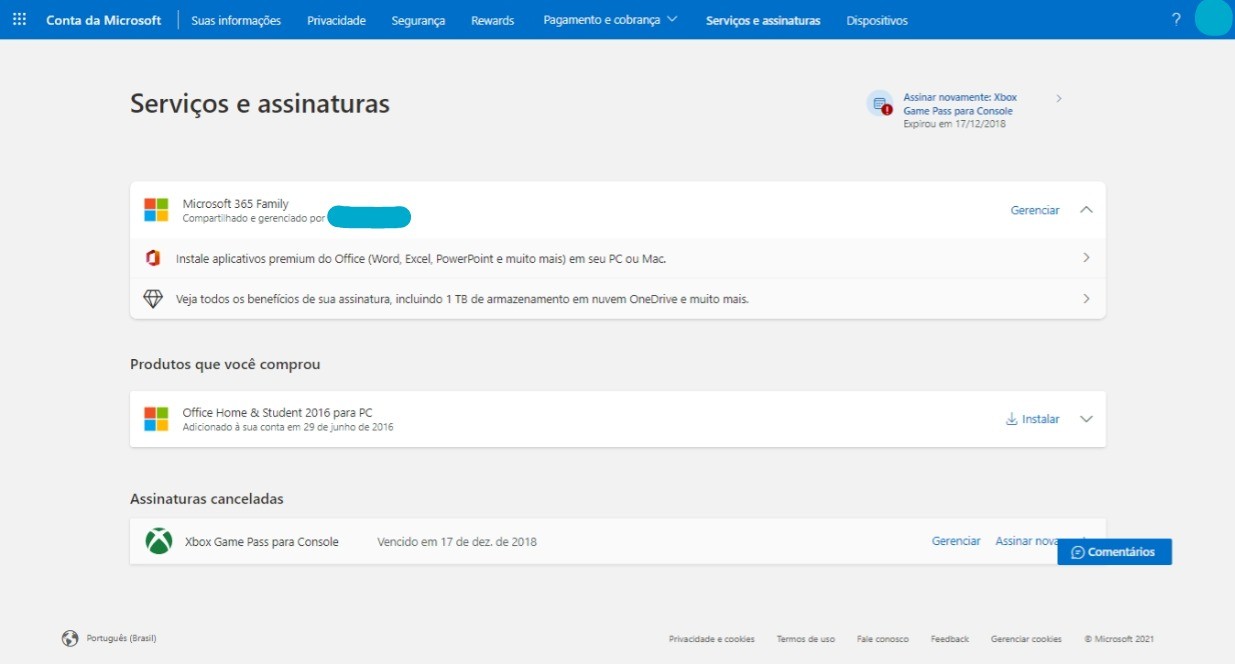
Task: Click Gerenciar for Xbox Game Pass
Action: [x=956, y=541]
